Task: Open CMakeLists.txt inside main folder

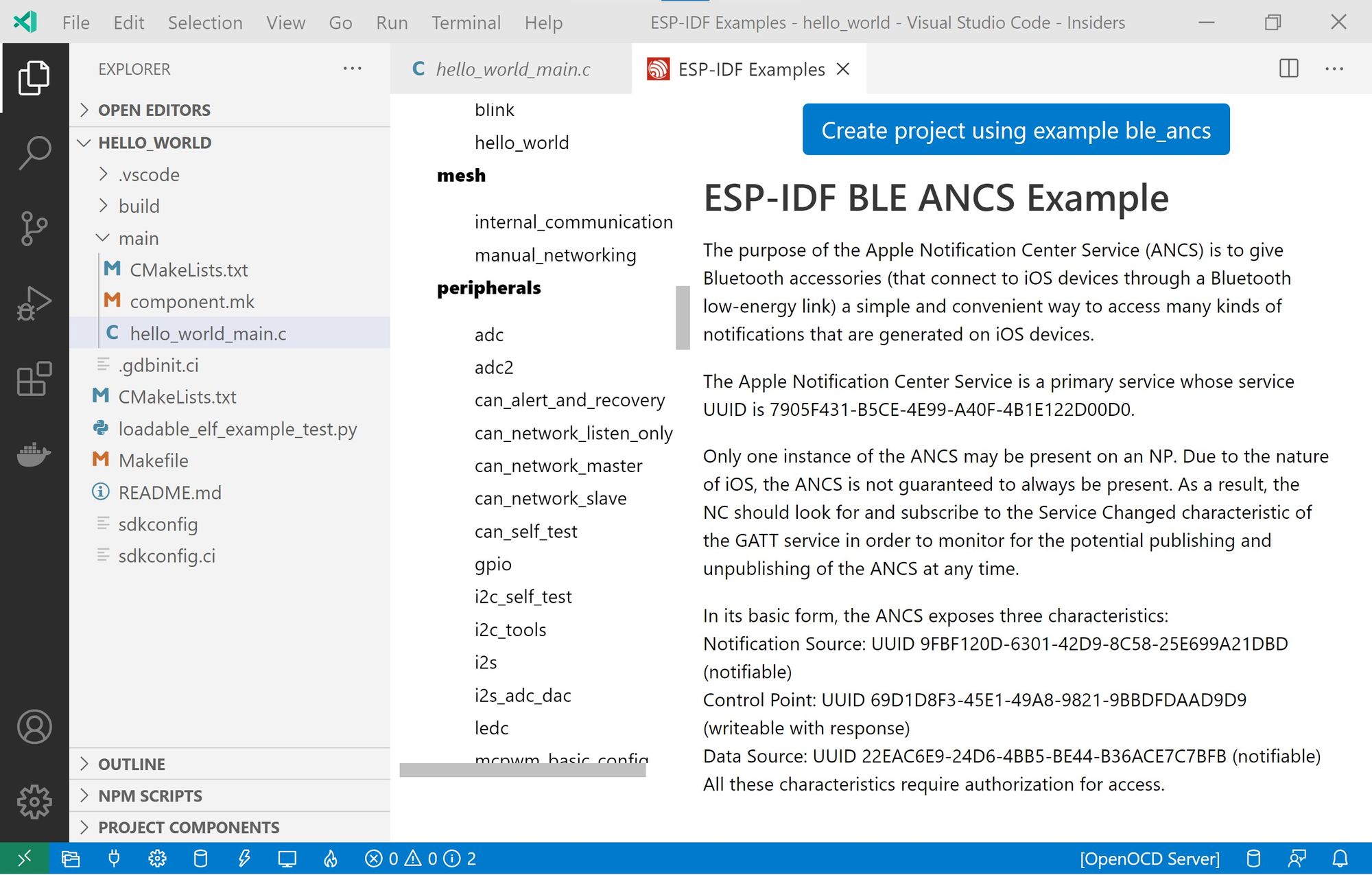Action: point(229,270)
